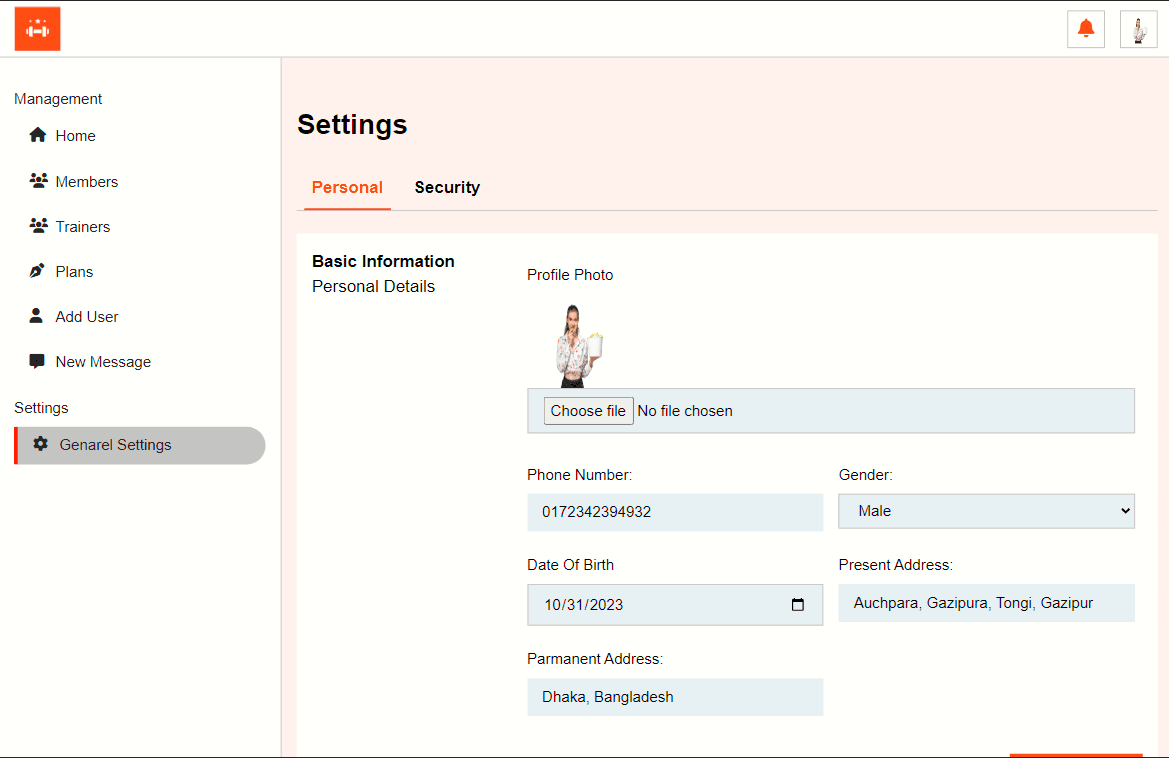This screenshot has width=1169, height=758.
Task: Click the Trainers group icon
Action: 38,225
